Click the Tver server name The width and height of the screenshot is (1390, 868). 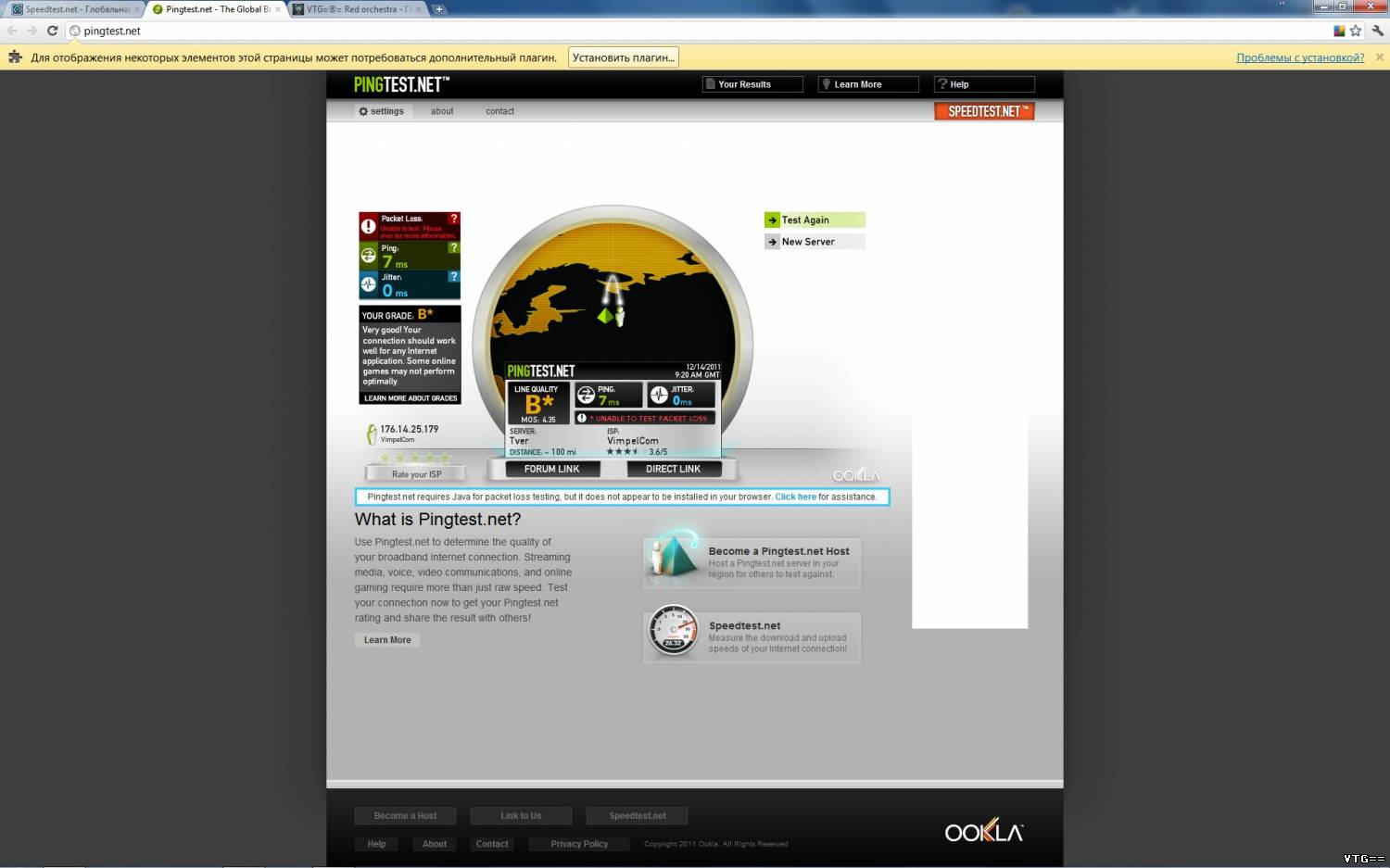(x=519, y=441)
